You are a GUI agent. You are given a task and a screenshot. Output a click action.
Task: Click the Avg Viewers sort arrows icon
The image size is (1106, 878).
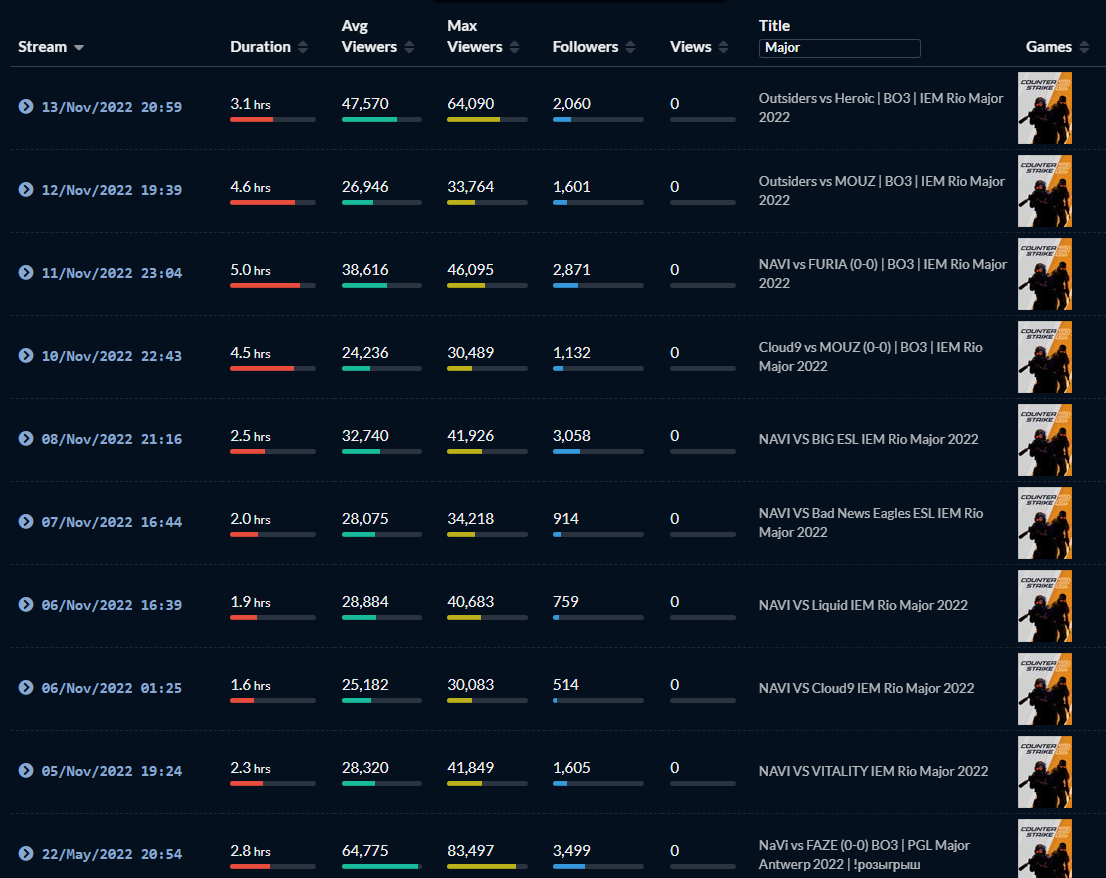coord(409,47)
